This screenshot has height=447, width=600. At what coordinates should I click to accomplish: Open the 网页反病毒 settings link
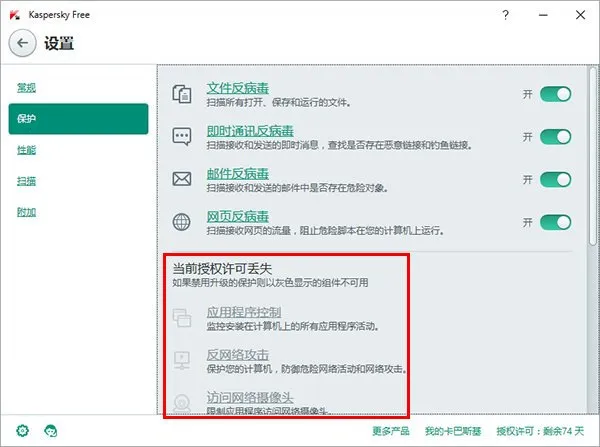tap(237, 216)
